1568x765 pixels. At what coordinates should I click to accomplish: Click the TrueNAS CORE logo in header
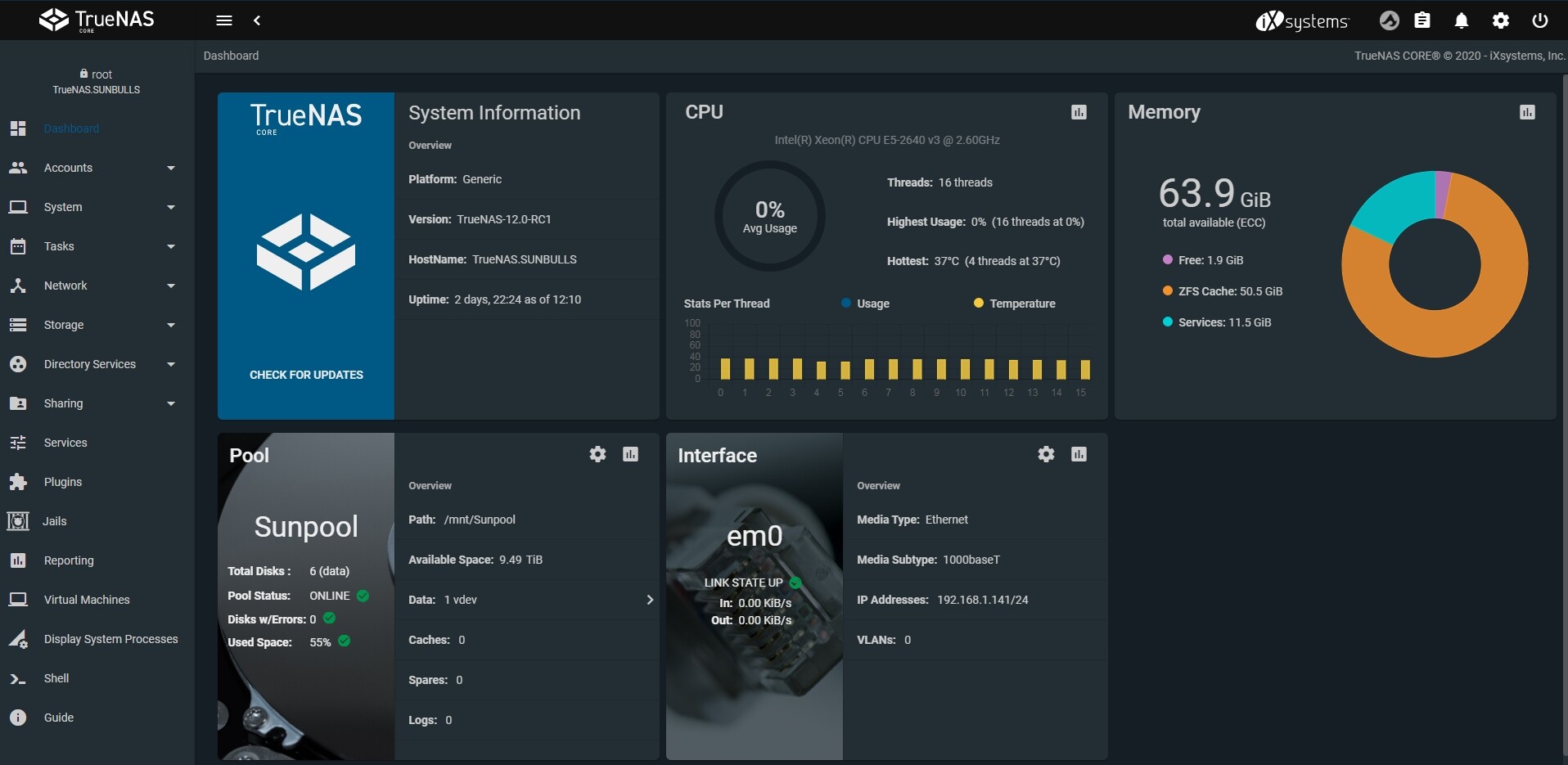pos(97,20)
